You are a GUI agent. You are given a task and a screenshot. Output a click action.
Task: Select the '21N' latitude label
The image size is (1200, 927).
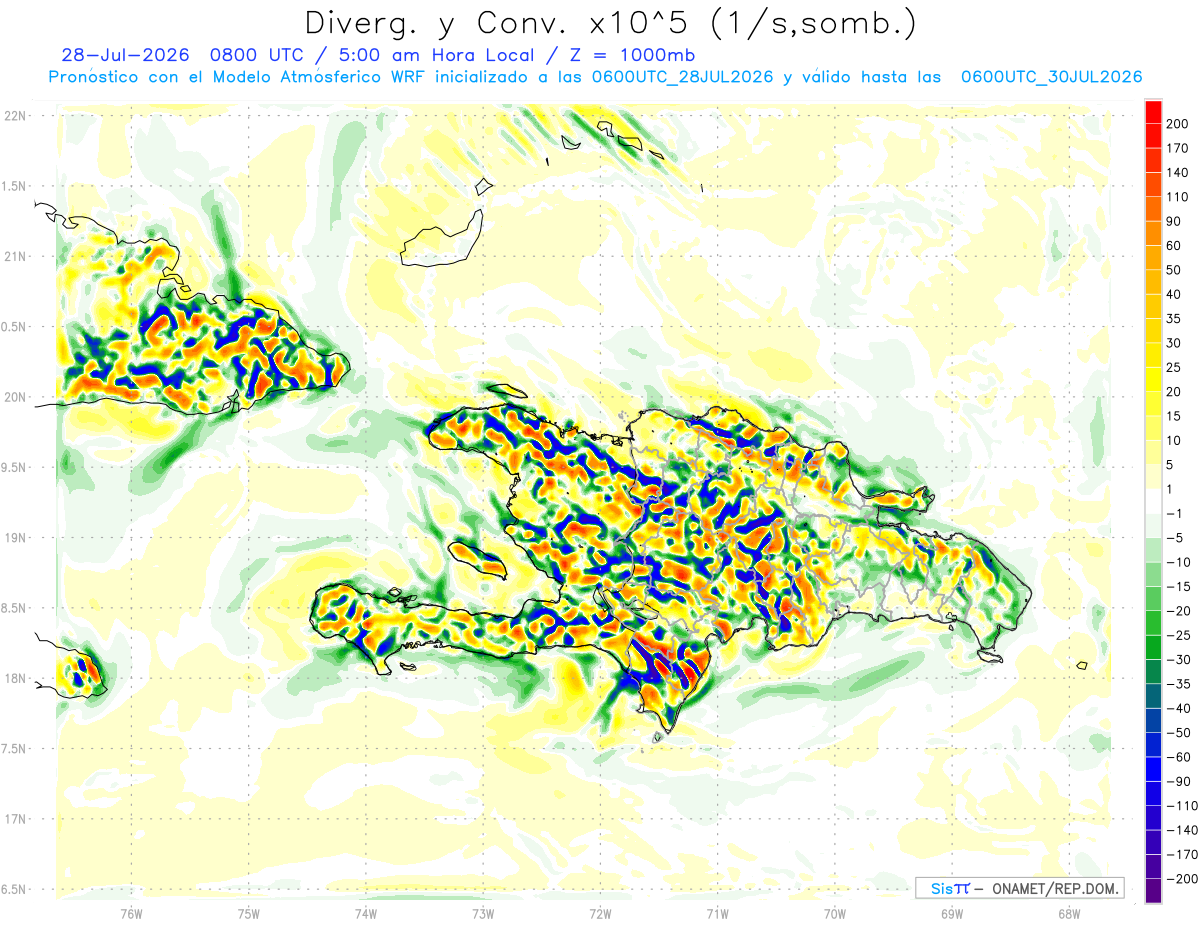16,257
